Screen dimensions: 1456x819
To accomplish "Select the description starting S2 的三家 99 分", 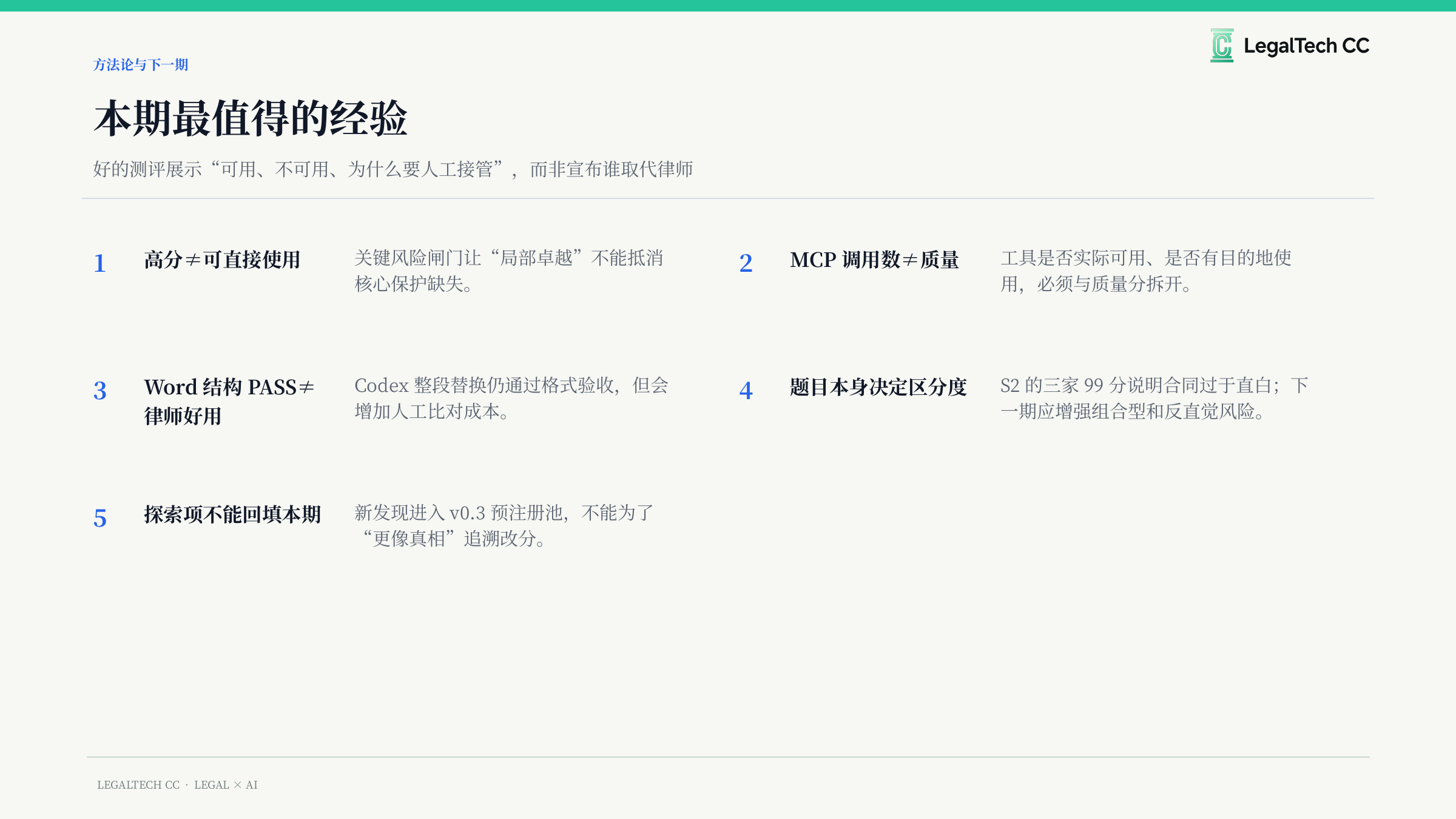I will [x=1154, y=398].
